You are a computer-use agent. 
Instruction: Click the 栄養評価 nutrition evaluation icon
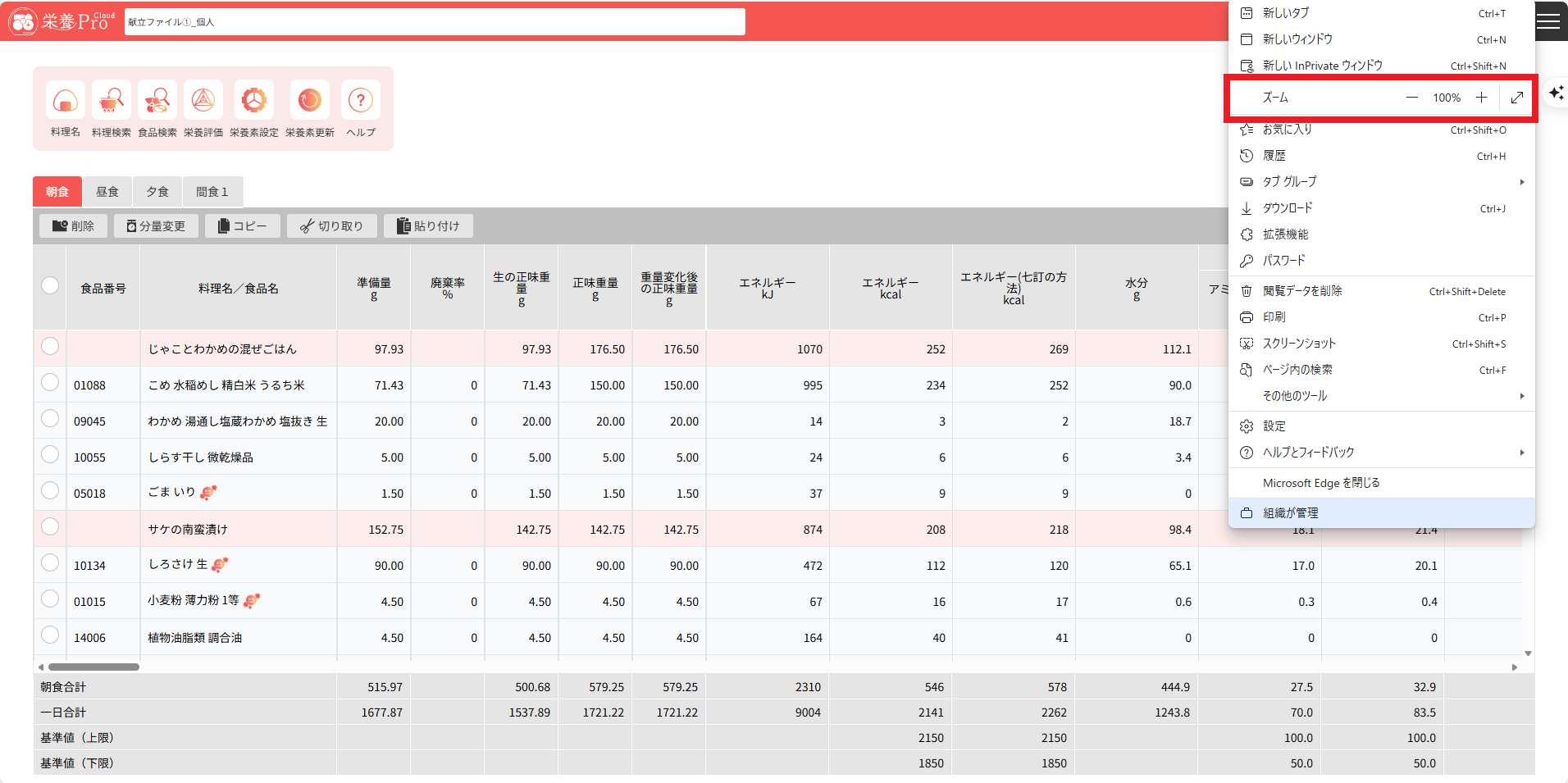coord(203,102)
